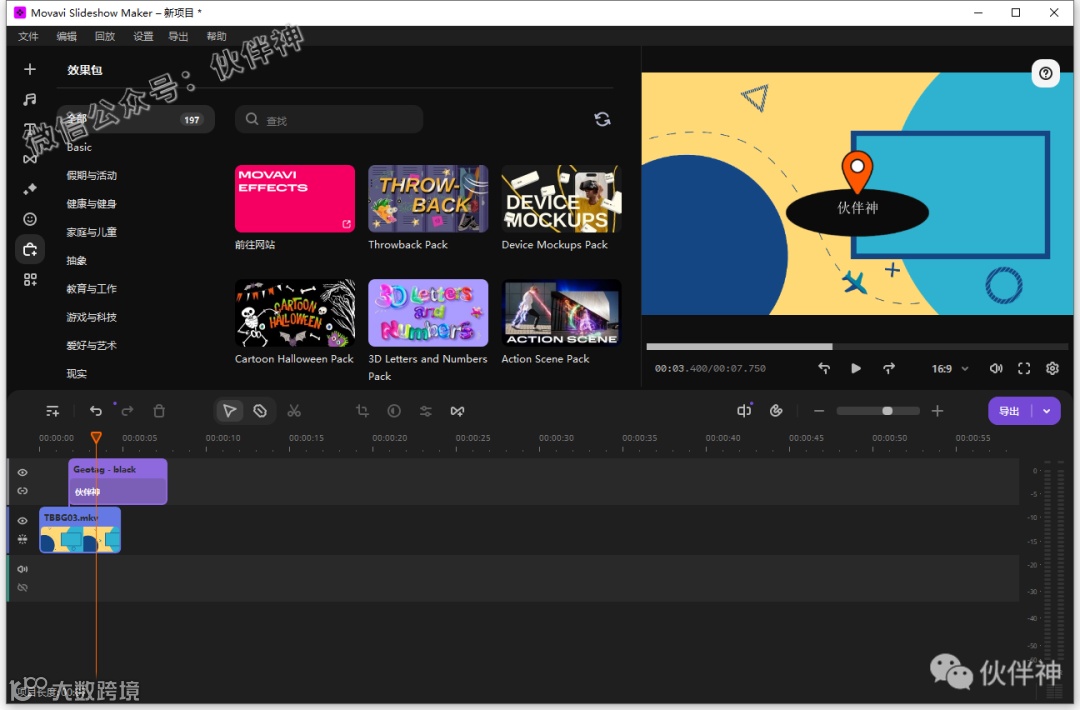Toggle fullscreen preview icon
Screen dimensions: 1080x710
[x=1024, y=368]
